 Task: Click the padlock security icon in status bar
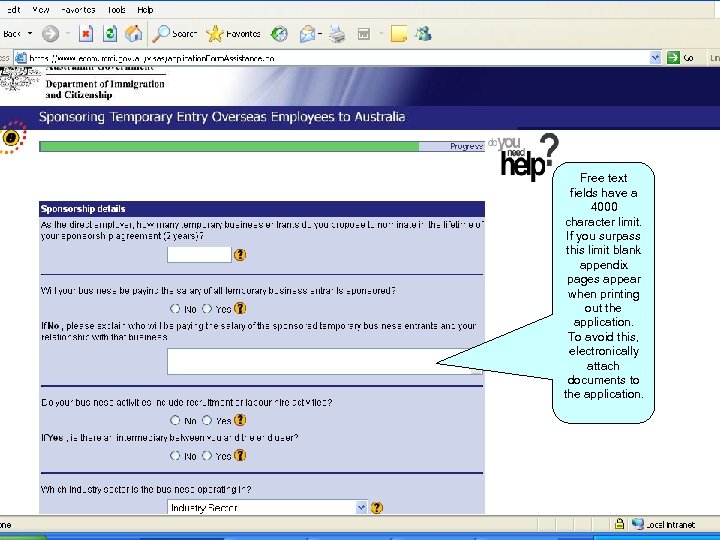(x=619, y=523)
